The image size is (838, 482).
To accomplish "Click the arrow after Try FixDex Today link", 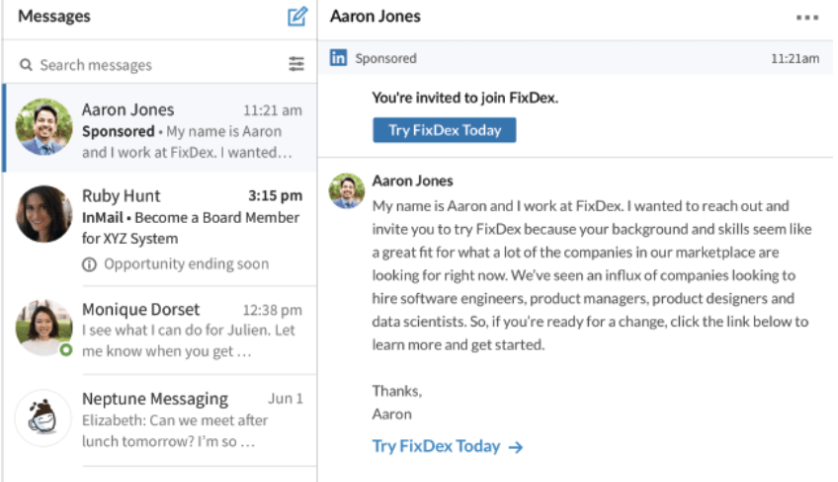I will coord(516,447).
